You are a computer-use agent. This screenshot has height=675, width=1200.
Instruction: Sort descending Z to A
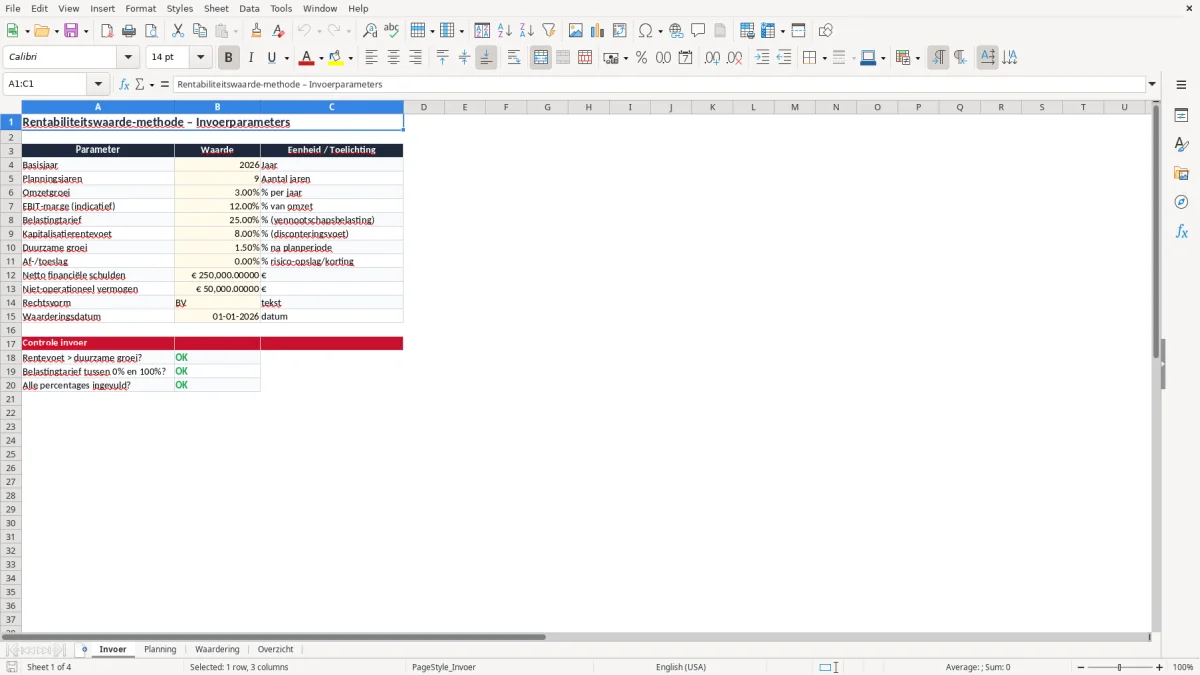coord(526,31)
